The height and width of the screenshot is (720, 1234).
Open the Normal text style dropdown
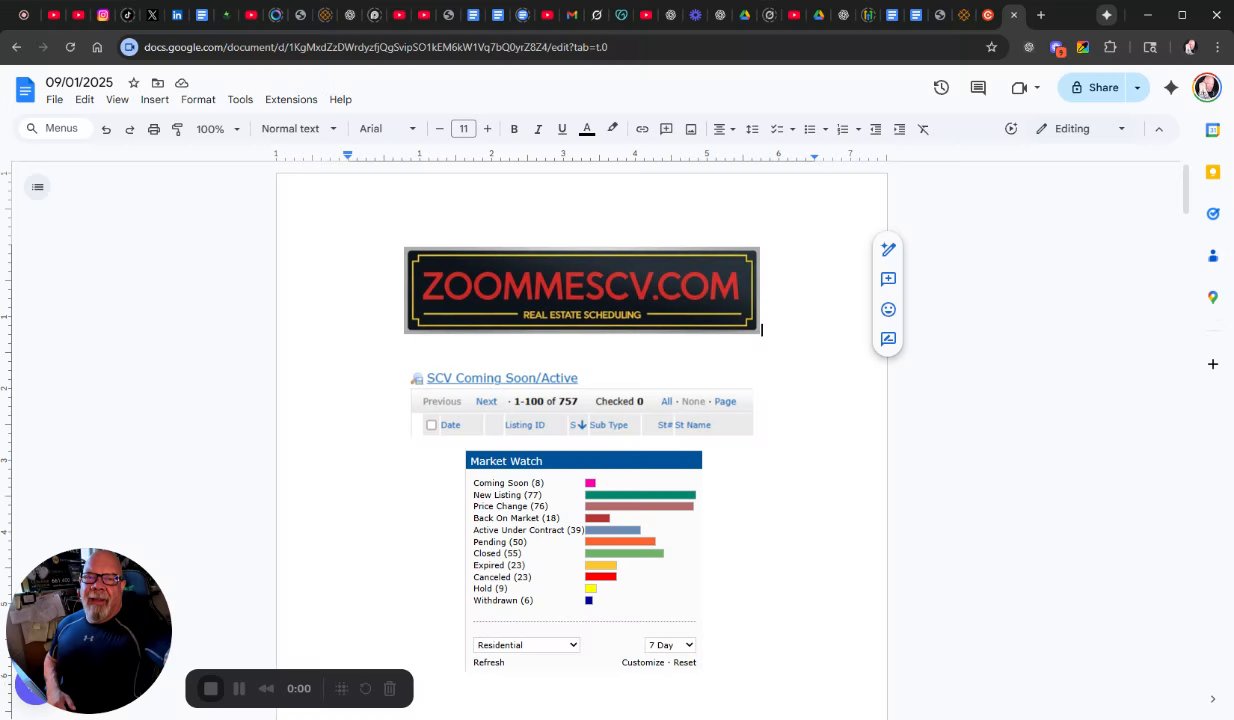[298, 129]
